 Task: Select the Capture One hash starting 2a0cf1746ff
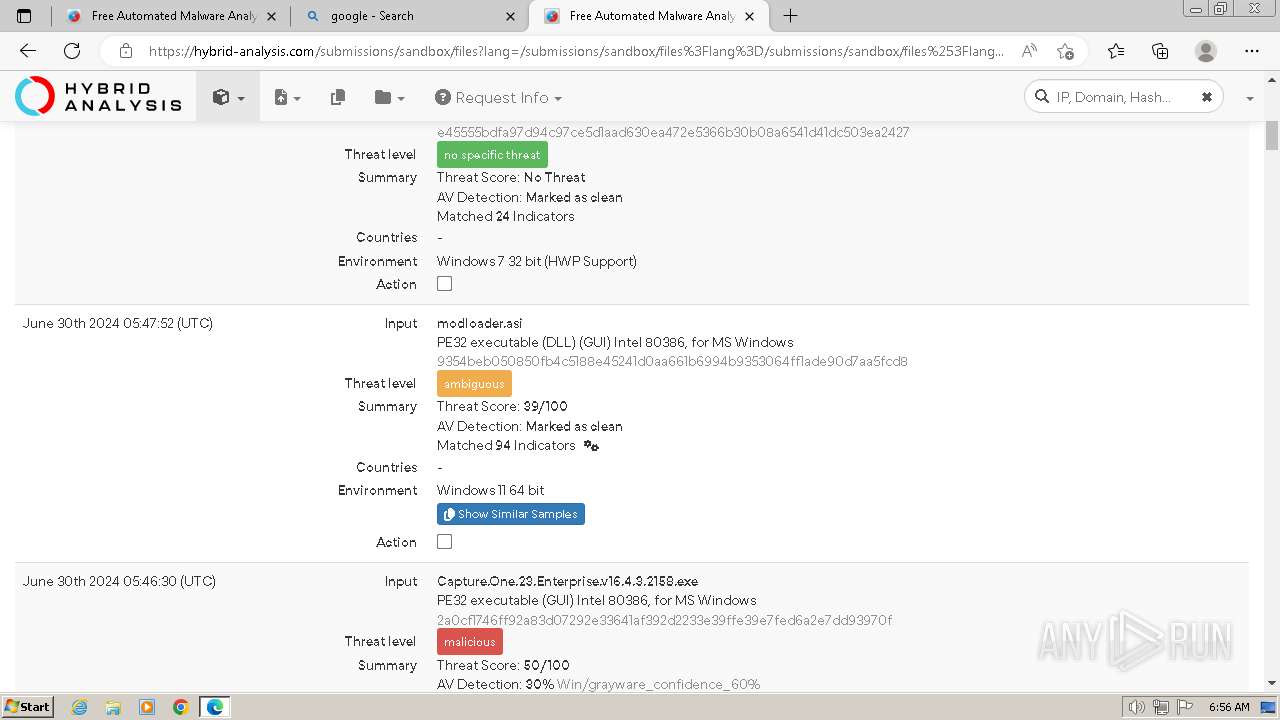coord(665,620)
